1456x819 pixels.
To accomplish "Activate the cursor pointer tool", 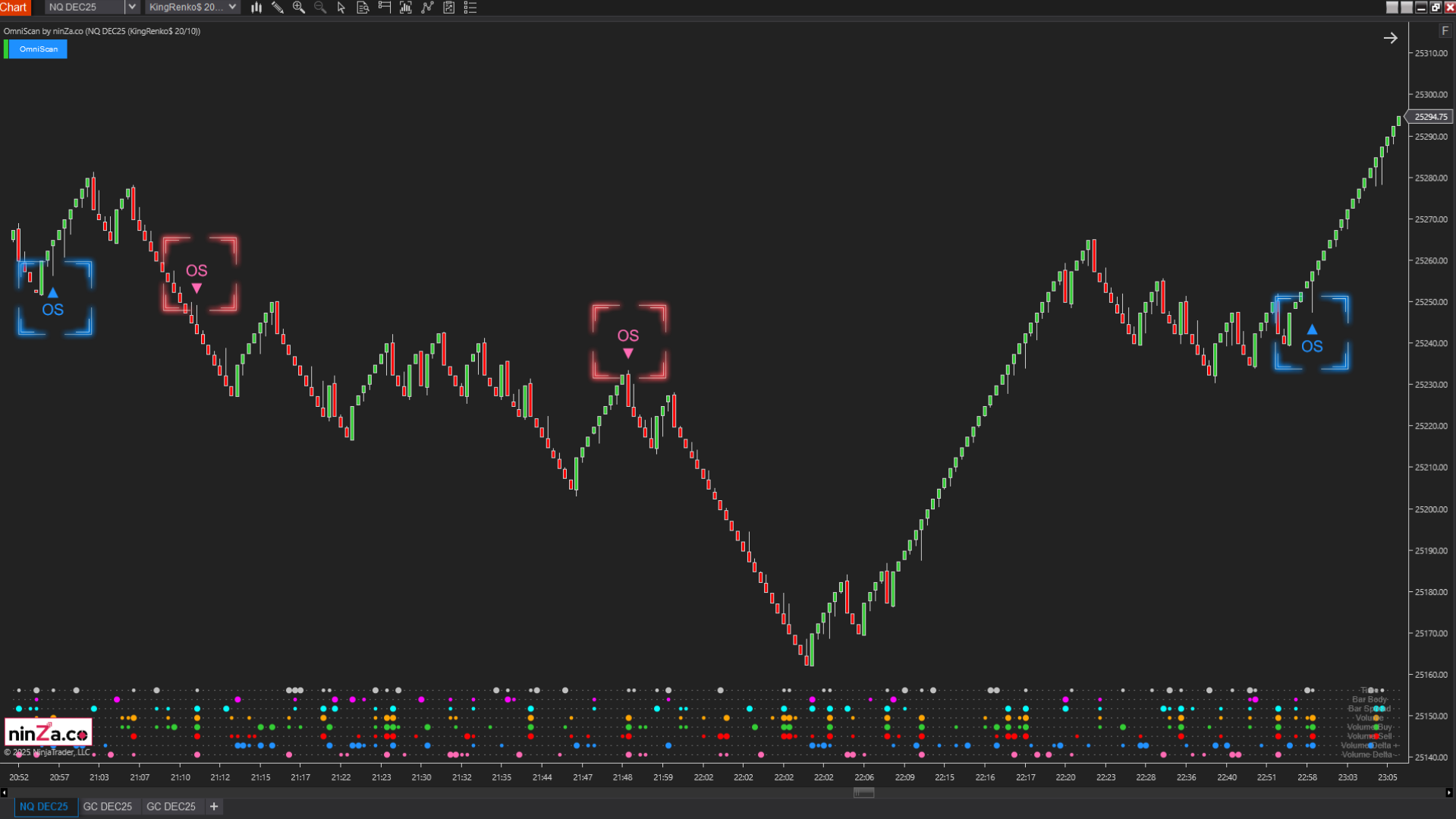I will [341, 8].
